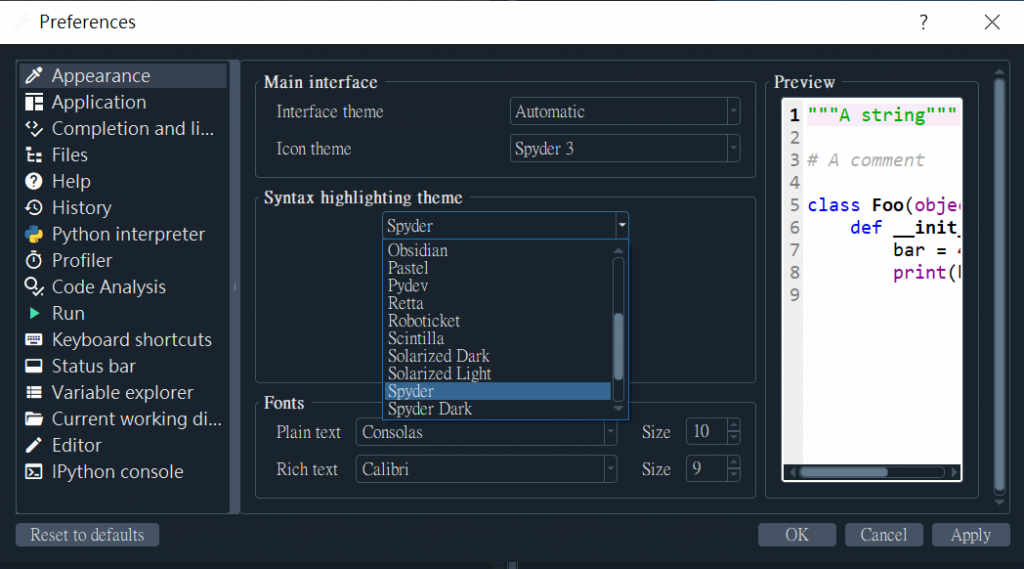
Task: Click the Appearance brush icon in sidebar
Action: (34, 76)
